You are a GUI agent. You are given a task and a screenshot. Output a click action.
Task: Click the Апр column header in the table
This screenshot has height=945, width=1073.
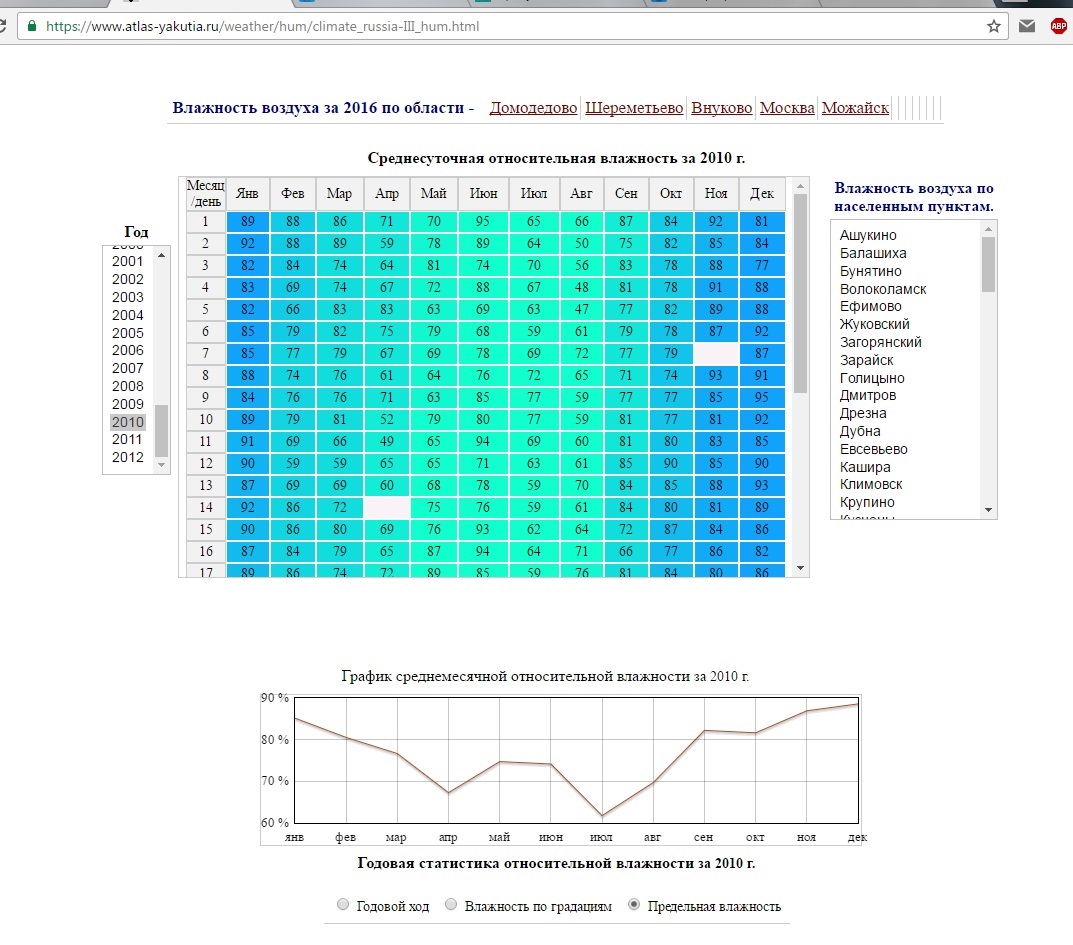[x=387, y=194]
